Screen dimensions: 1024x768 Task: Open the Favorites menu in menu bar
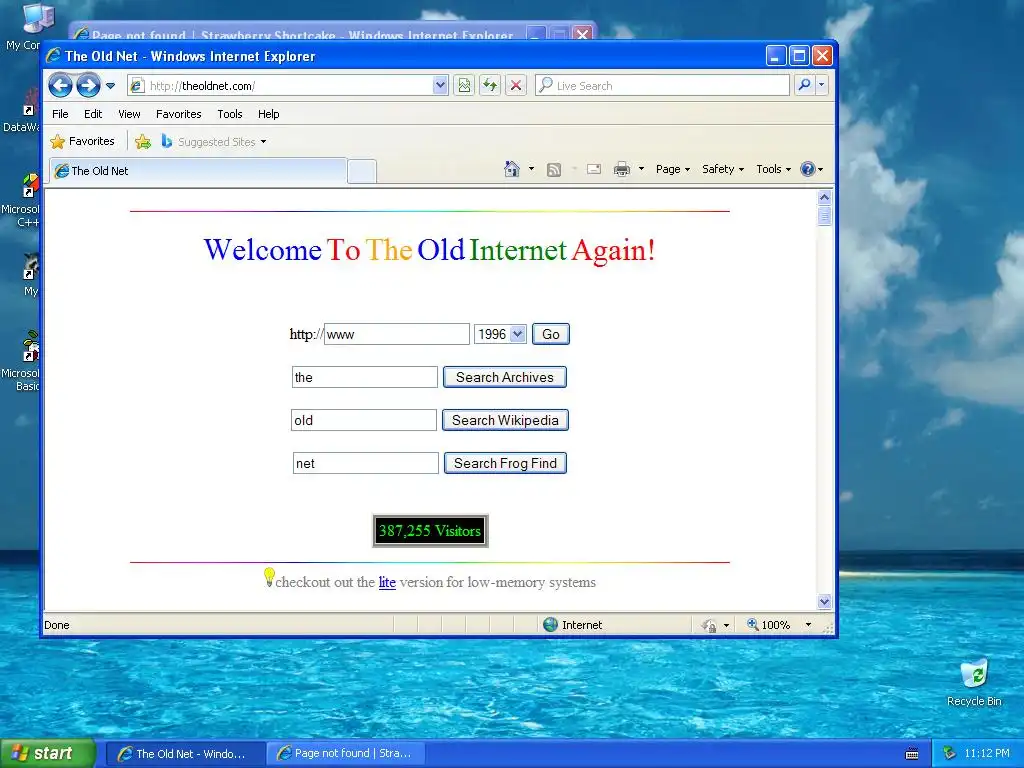(178, 114)
